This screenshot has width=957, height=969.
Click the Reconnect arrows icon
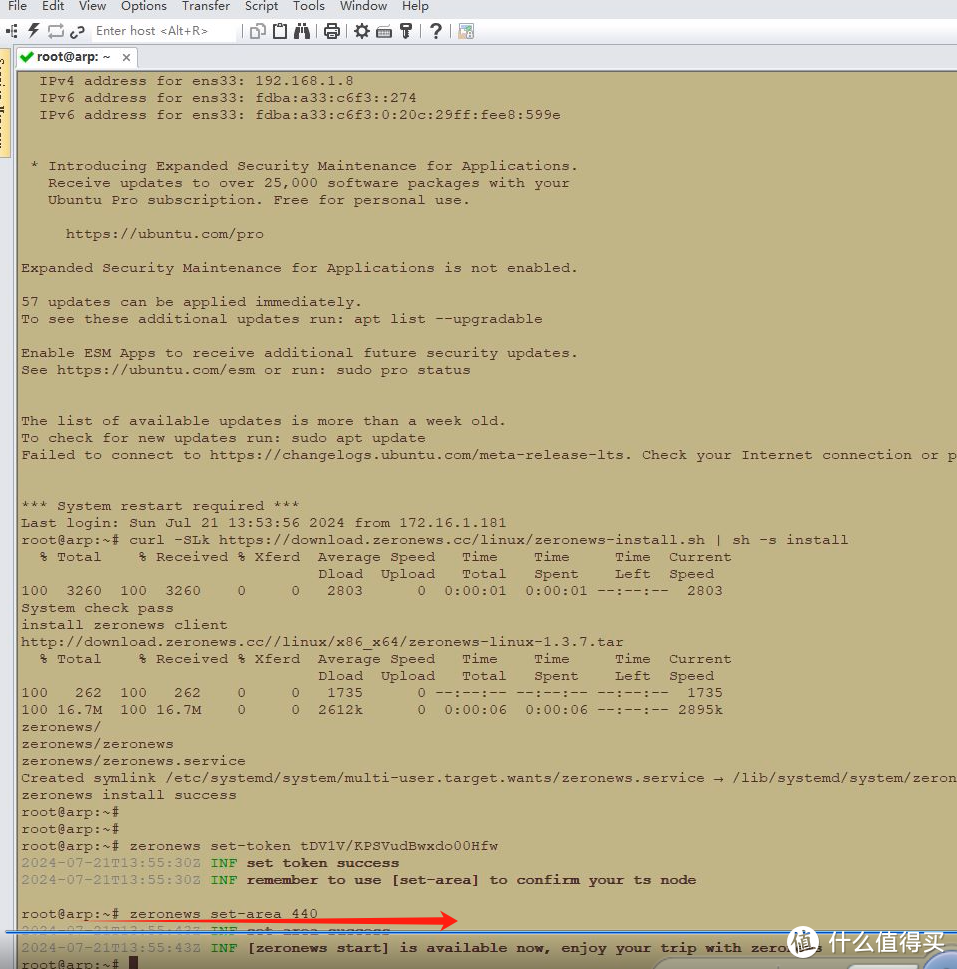[x=56, y=31]
